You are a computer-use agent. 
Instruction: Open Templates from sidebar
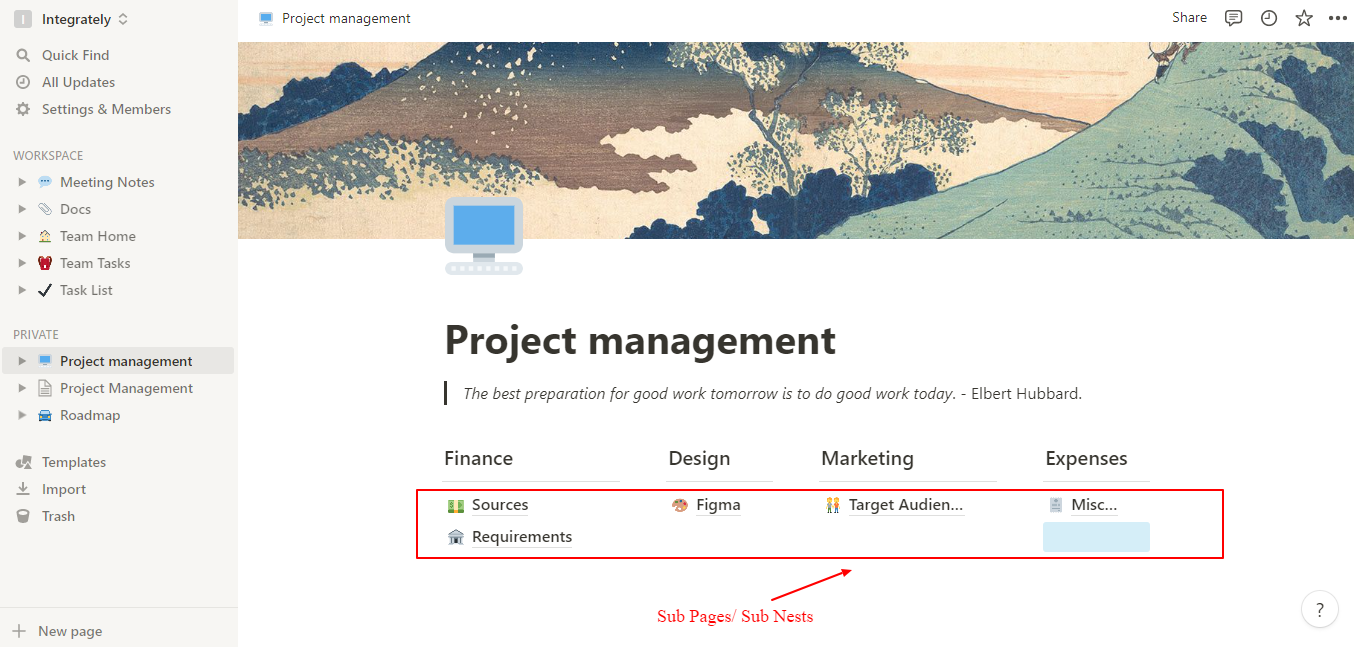coord(73,462)
